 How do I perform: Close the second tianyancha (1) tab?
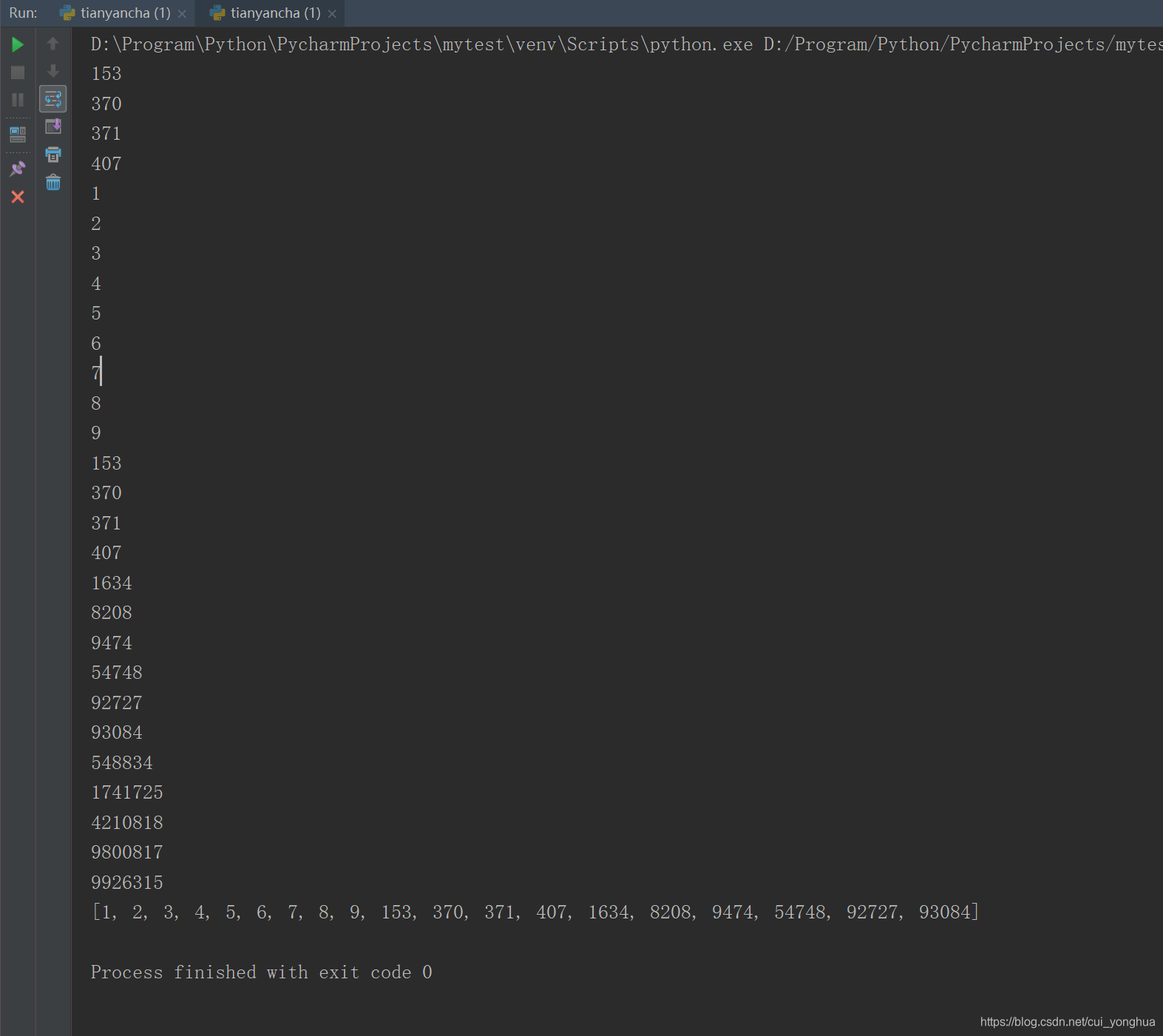click(x=332, y=14)
